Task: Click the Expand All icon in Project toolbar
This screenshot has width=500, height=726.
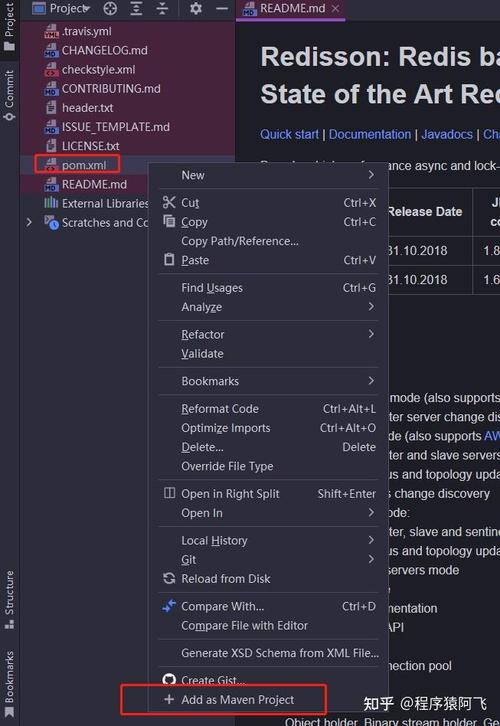Action: 136,8
